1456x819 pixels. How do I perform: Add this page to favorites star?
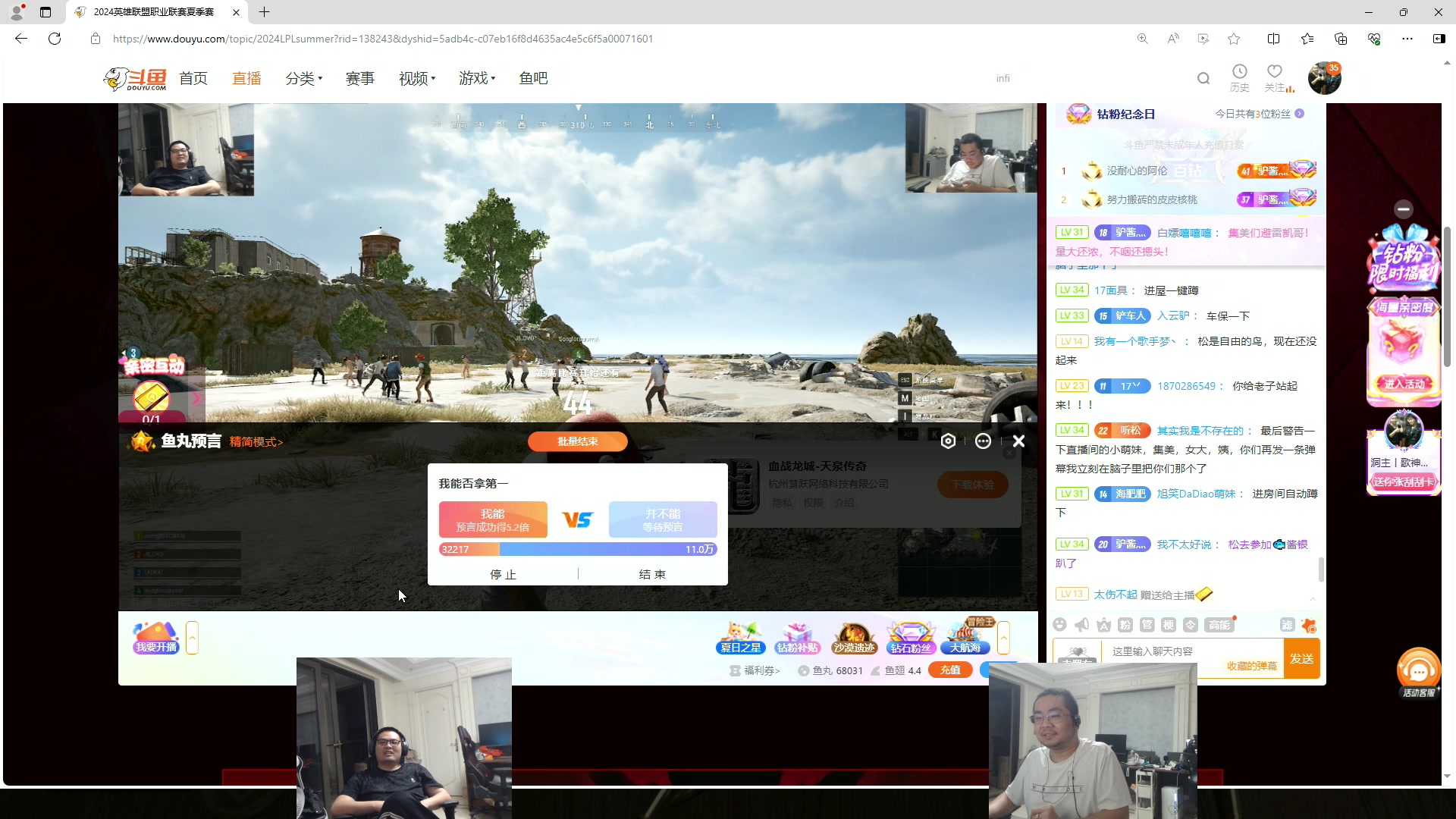1234,39
